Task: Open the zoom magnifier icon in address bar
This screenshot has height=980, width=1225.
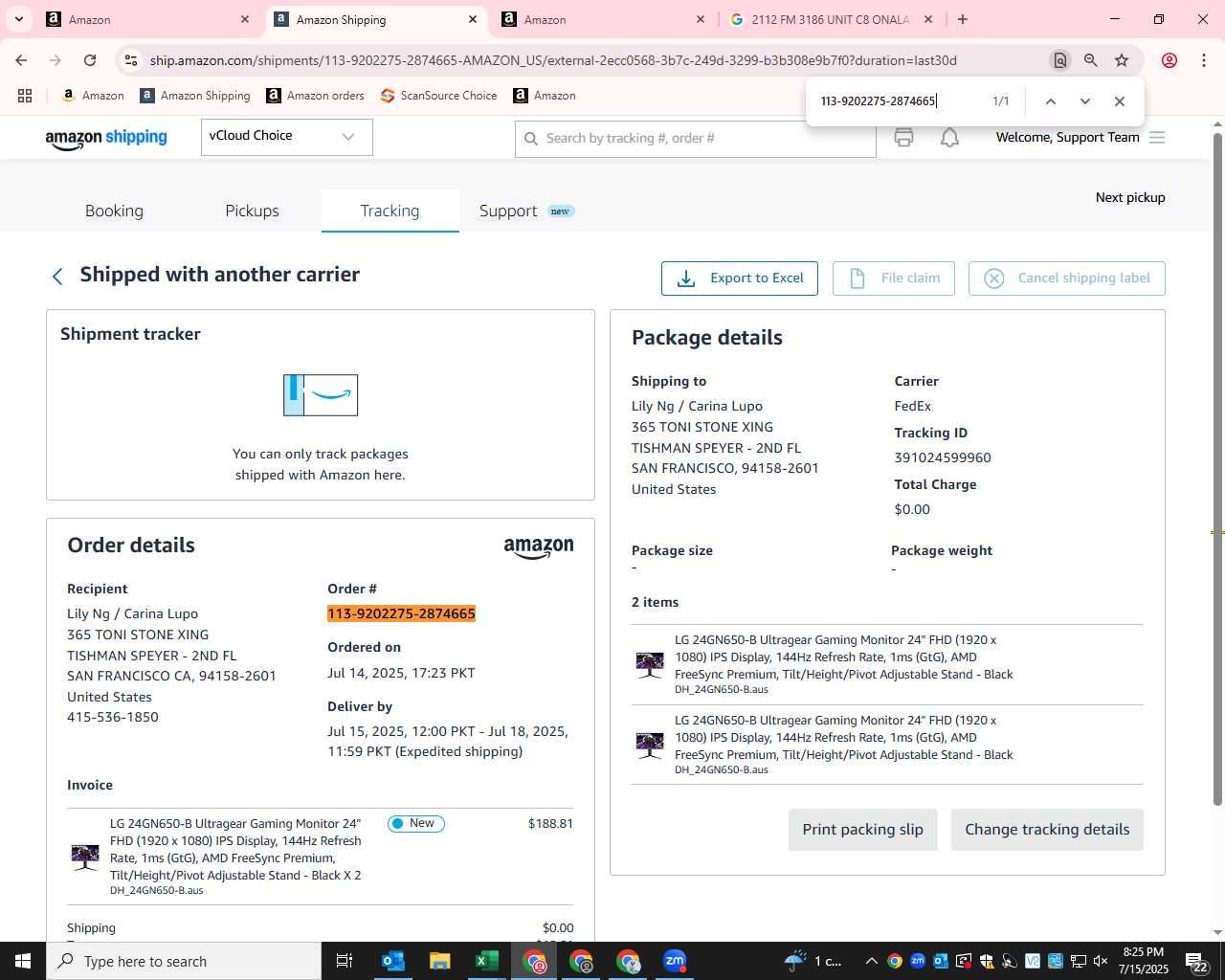Action: (x=1090, y=60)
